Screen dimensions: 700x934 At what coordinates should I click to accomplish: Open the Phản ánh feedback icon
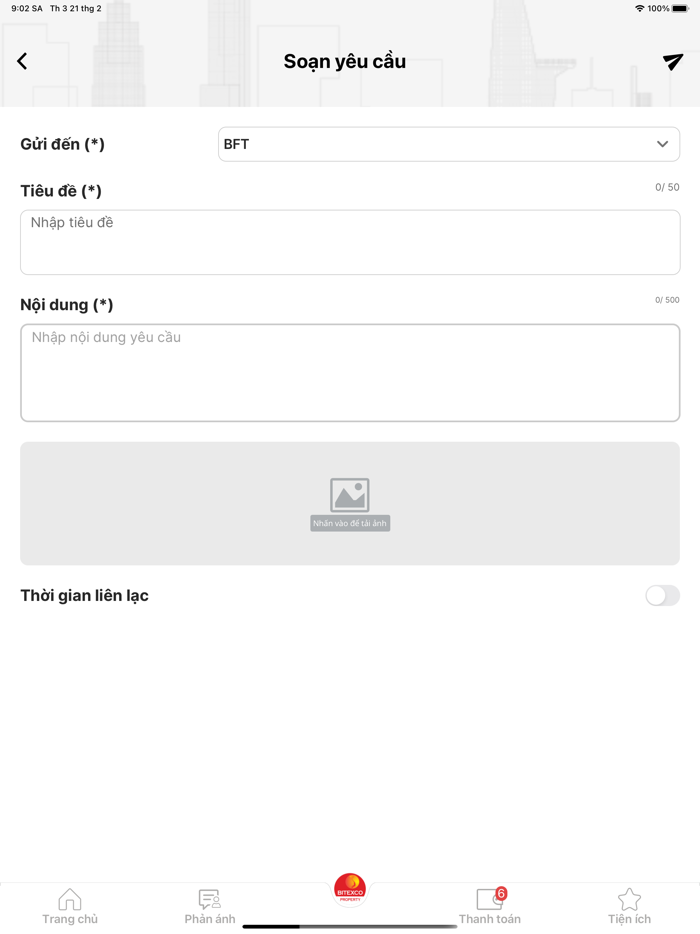[209, 899]
